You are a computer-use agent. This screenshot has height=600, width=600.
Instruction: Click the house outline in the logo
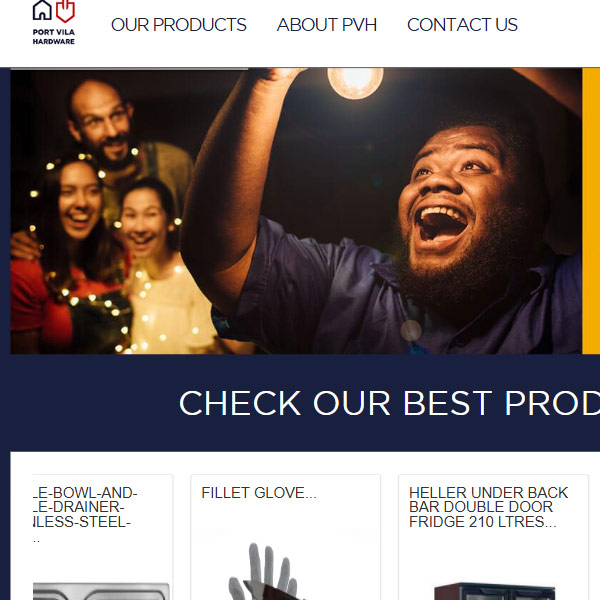(42, 10)
